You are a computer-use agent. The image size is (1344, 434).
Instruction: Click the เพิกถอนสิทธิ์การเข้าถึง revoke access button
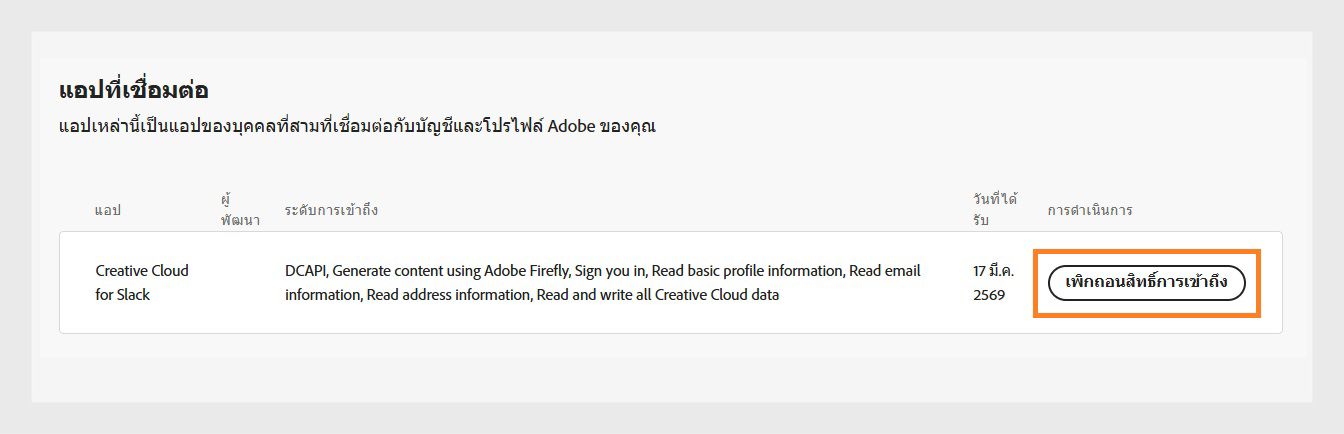(1146, 283)
